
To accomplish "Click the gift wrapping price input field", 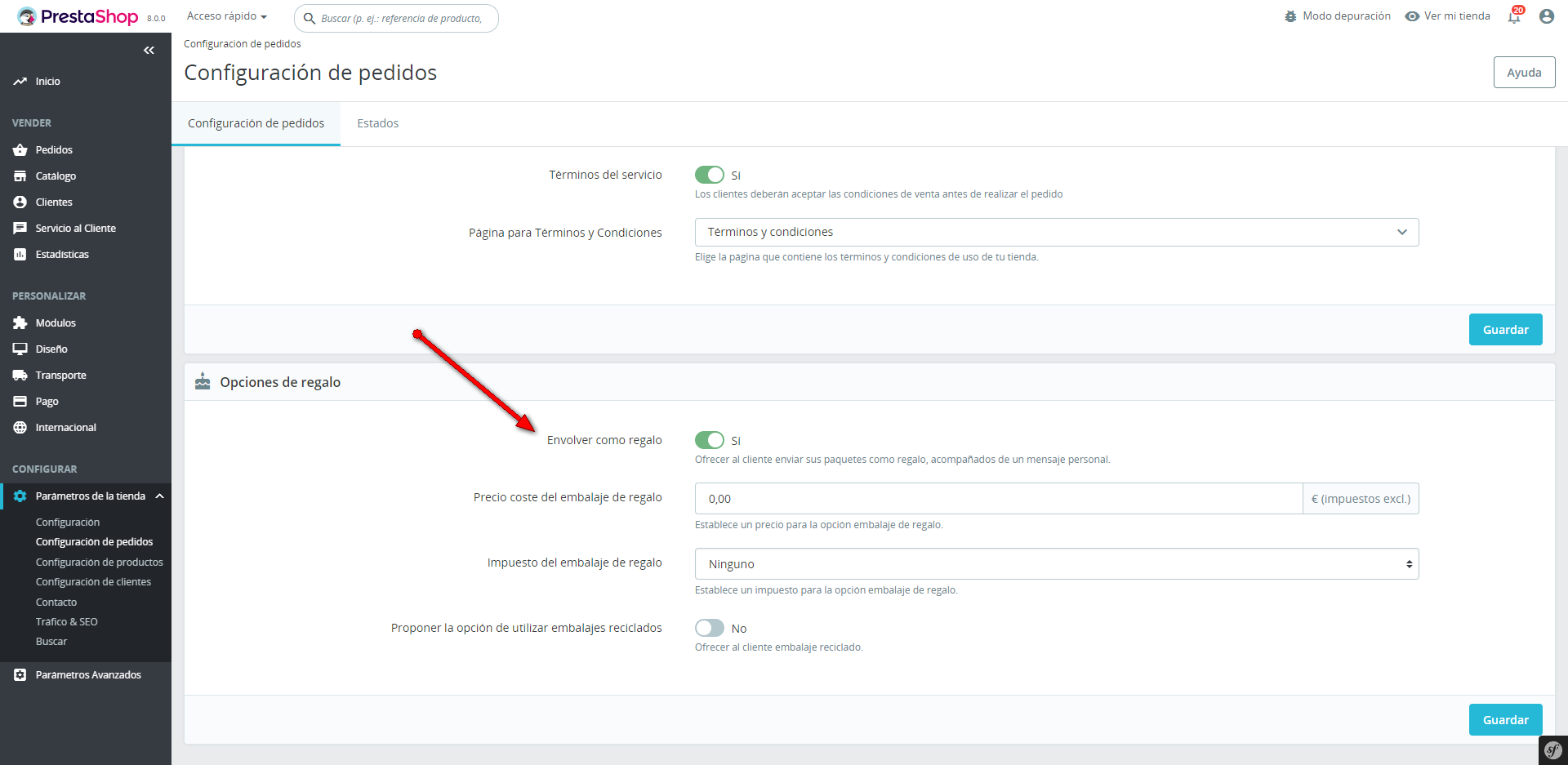I will pos(998,499).
